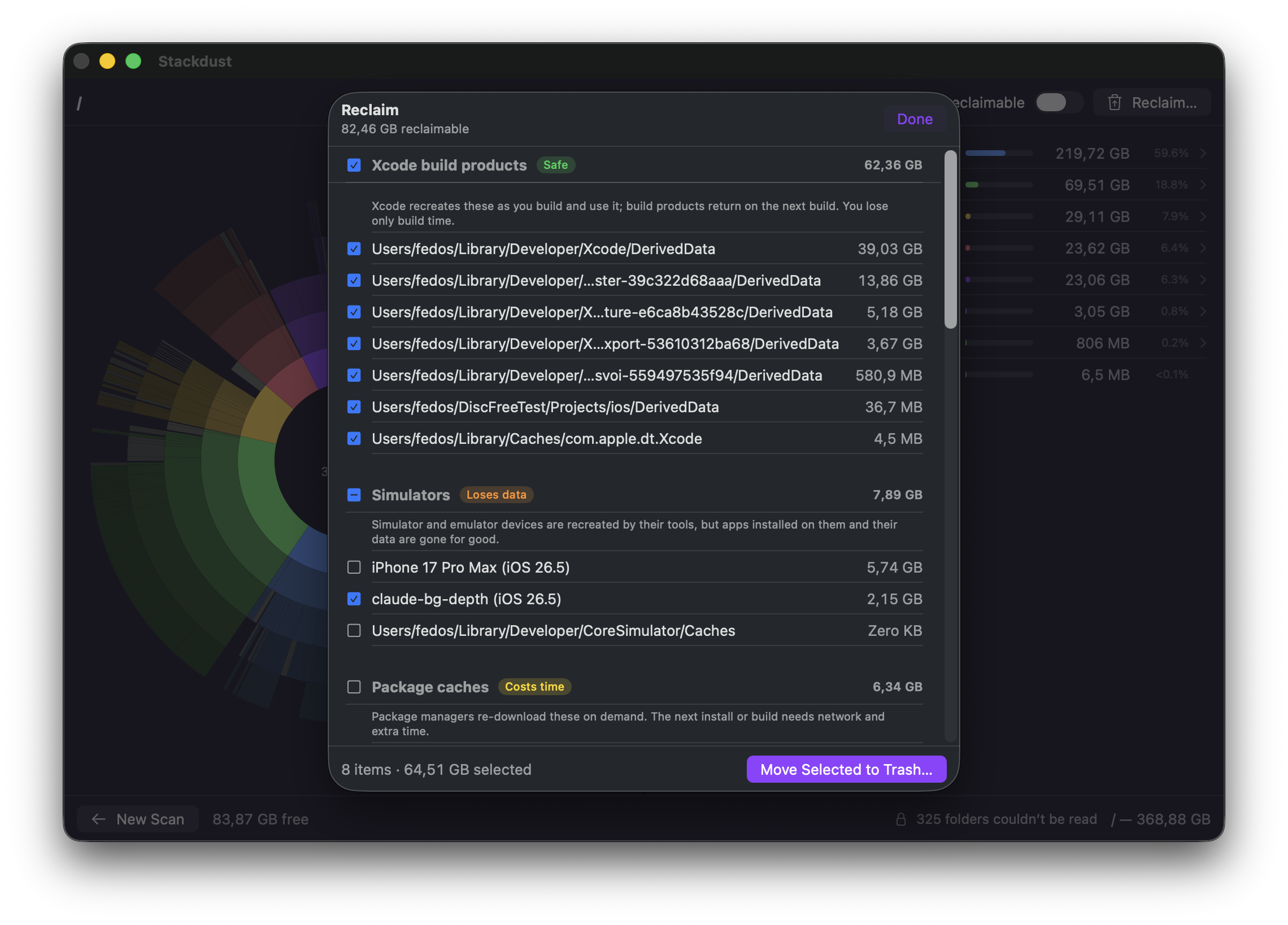The width and height of the screenshot is (1288, 925).
Task: Click the green zoom window button
Action: tap(133, 61)
